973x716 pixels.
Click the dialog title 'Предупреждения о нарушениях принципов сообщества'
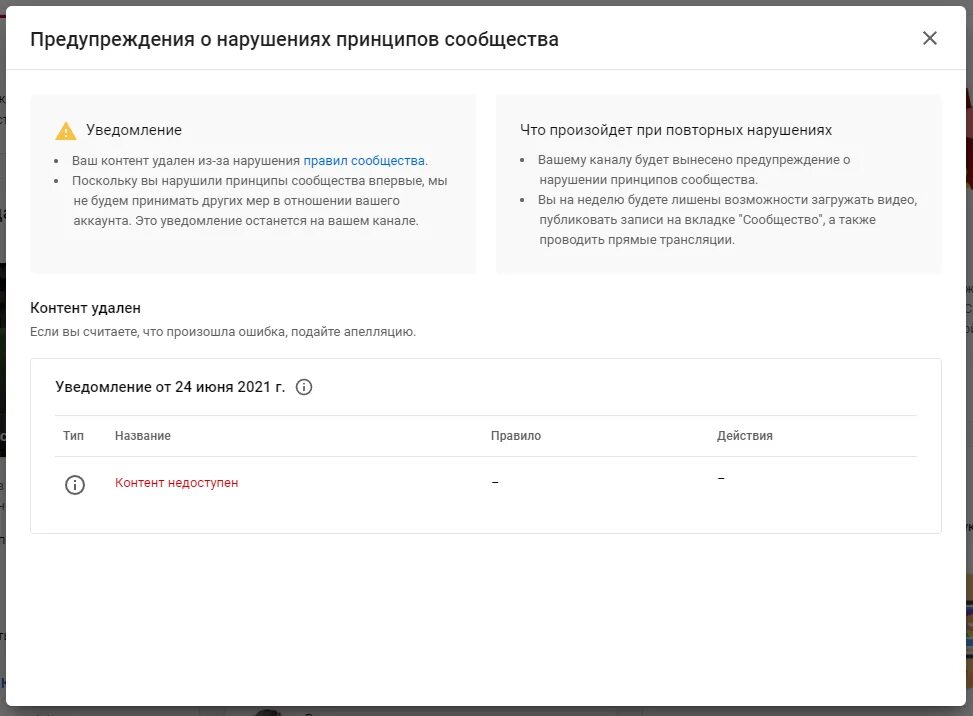(294, 39)
